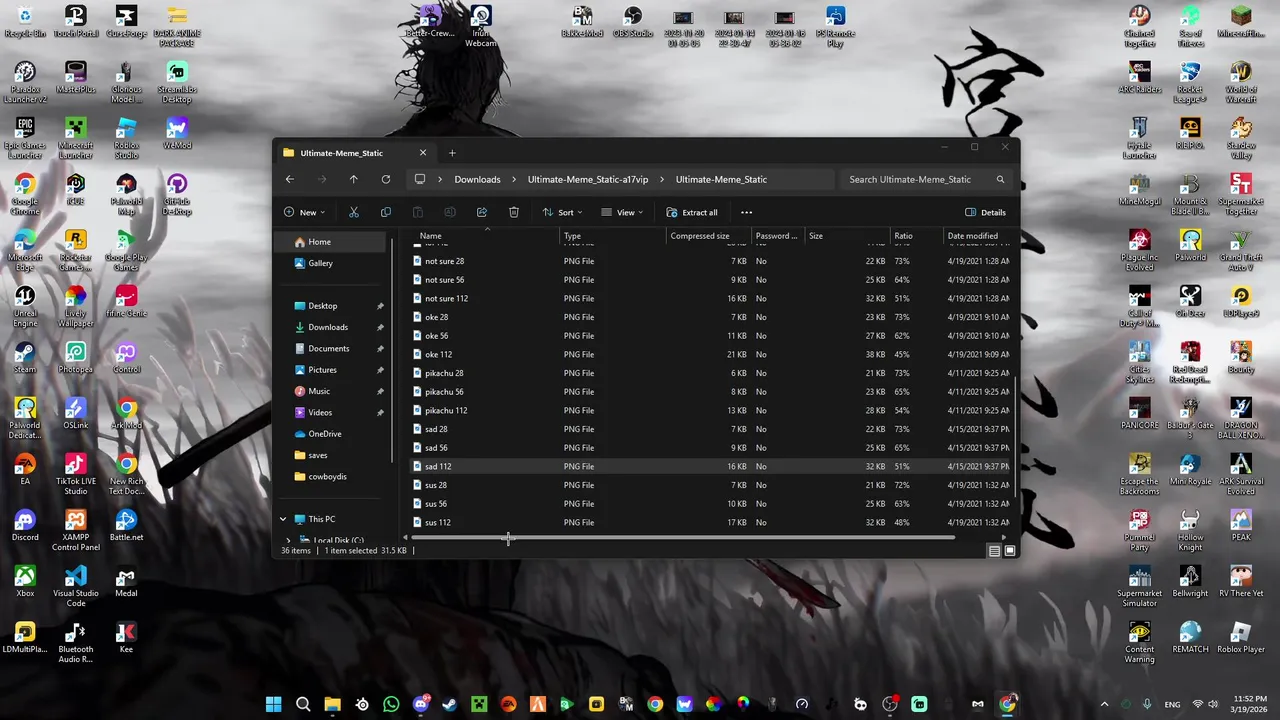Screen dimensions: 1280x720
Task: Open Steam desktop shortcut
Action: (x=25, y=358)
